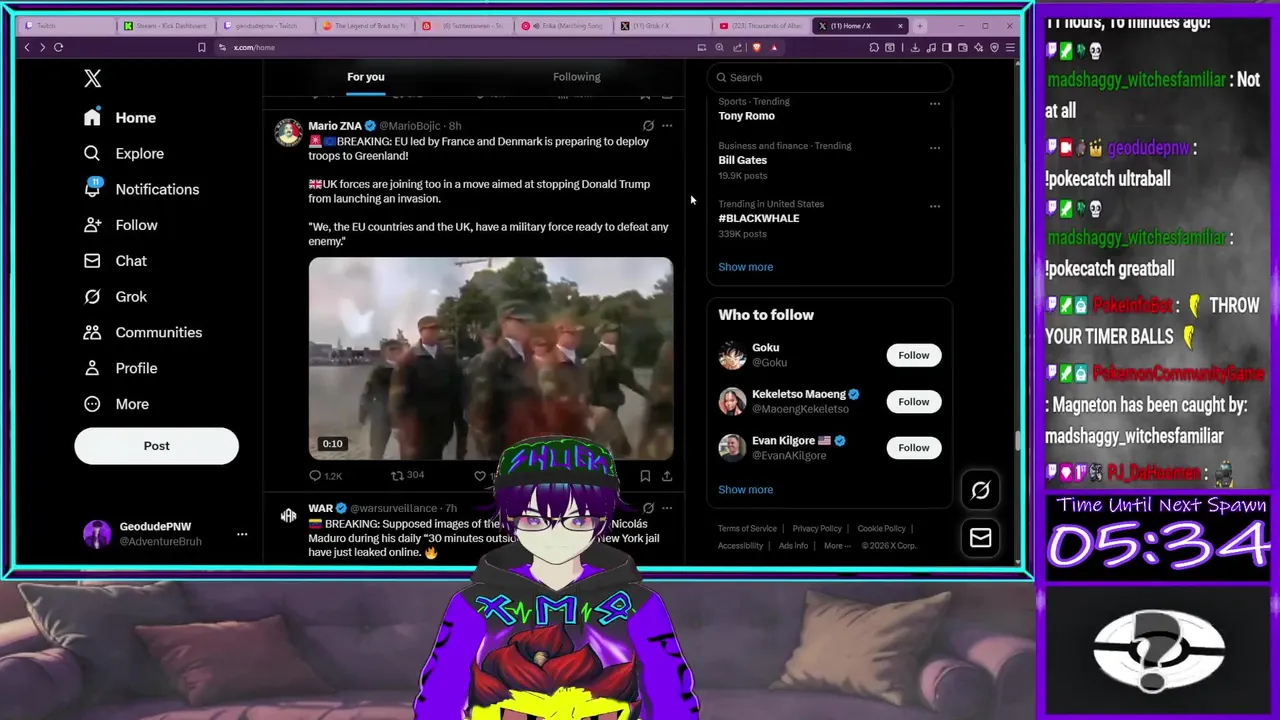The height and width of the screenshot is (720, 1280).
Task: Open more options for the #BLACKWHALE trend
Action: pyautogui.click(x=935, y=206)
